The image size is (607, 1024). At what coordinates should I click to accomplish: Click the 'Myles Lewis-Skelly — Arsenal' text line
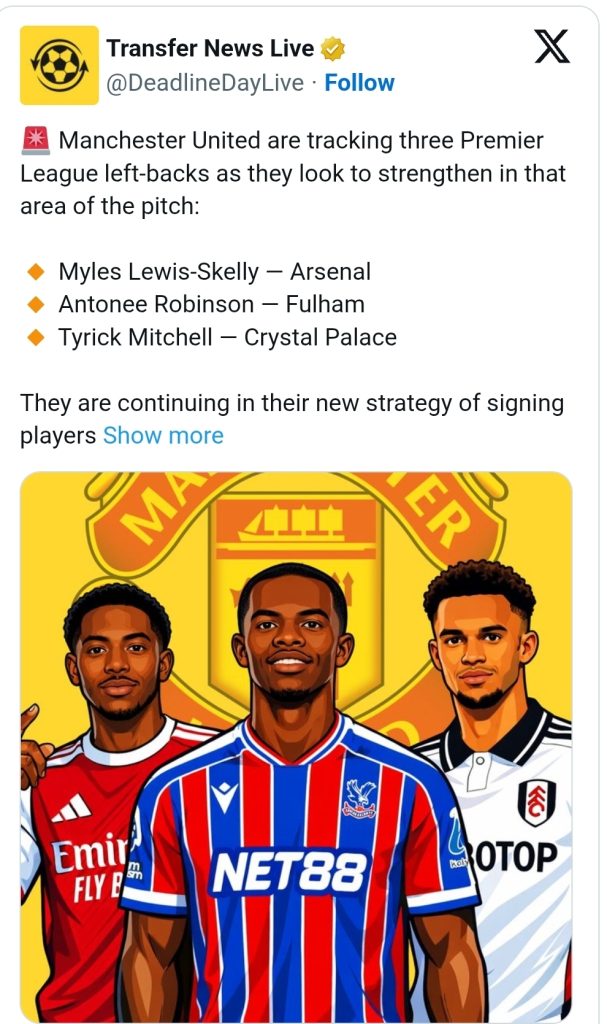[214, 271]
